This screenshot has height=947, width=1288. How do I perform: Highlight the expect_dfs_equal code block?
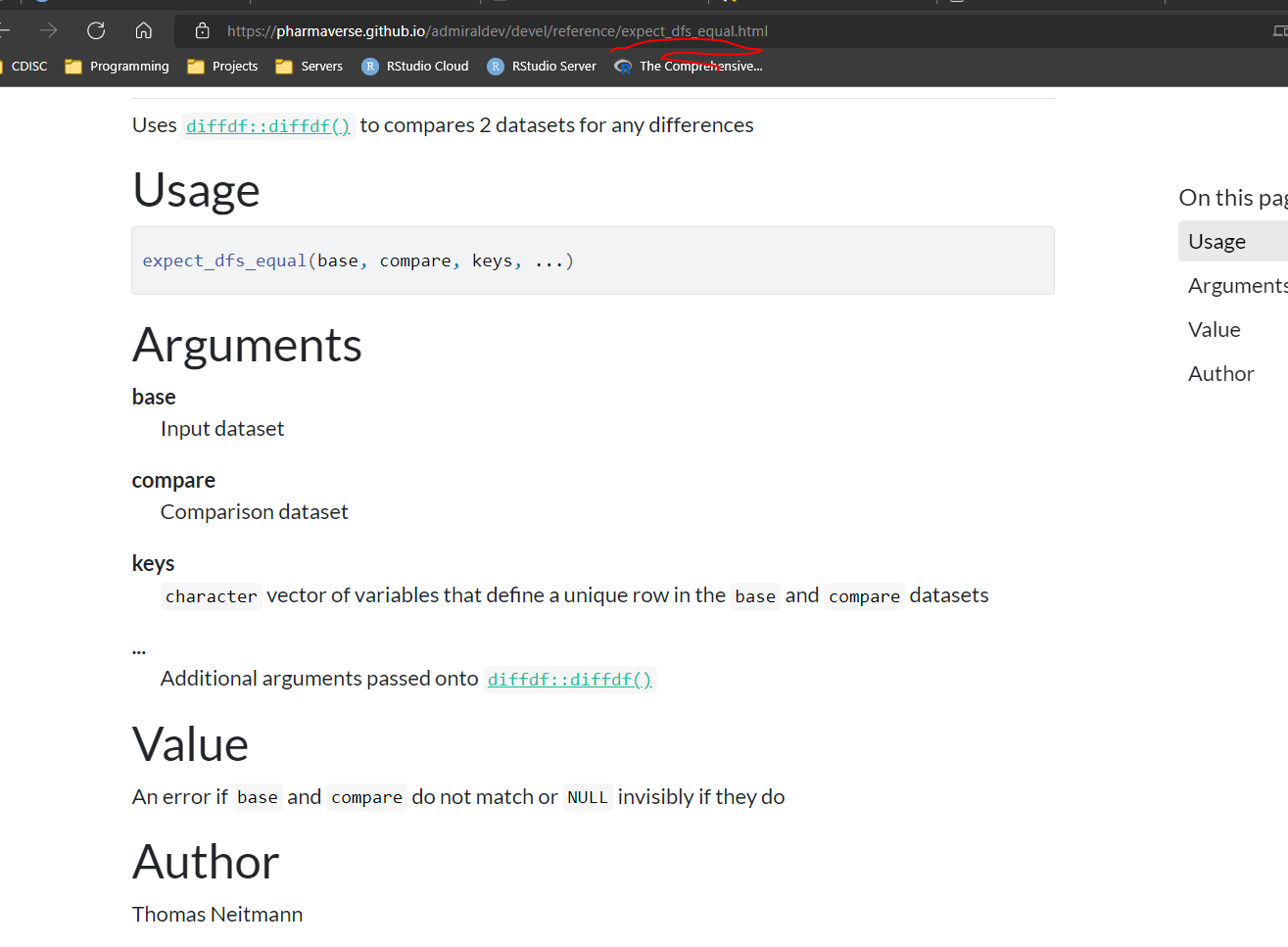point(358,260)
